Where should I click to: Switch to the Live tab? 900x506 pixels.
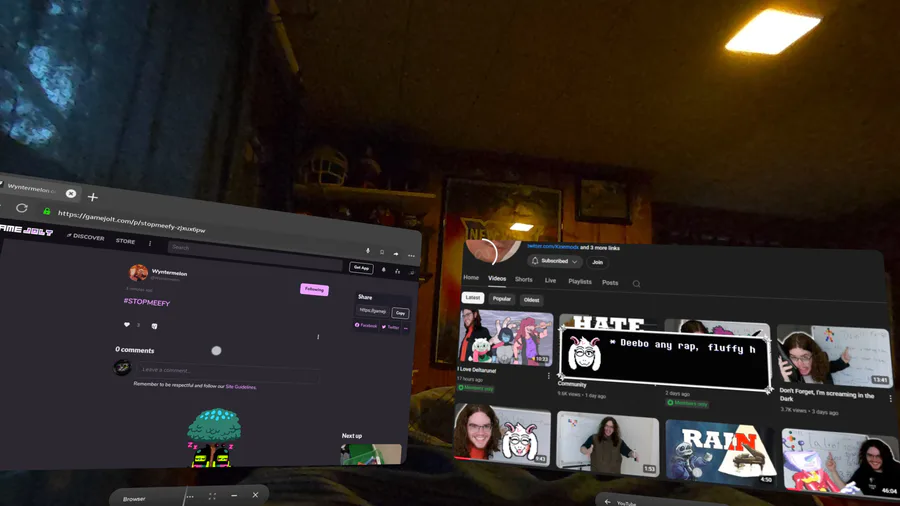[x=550, y=281]
